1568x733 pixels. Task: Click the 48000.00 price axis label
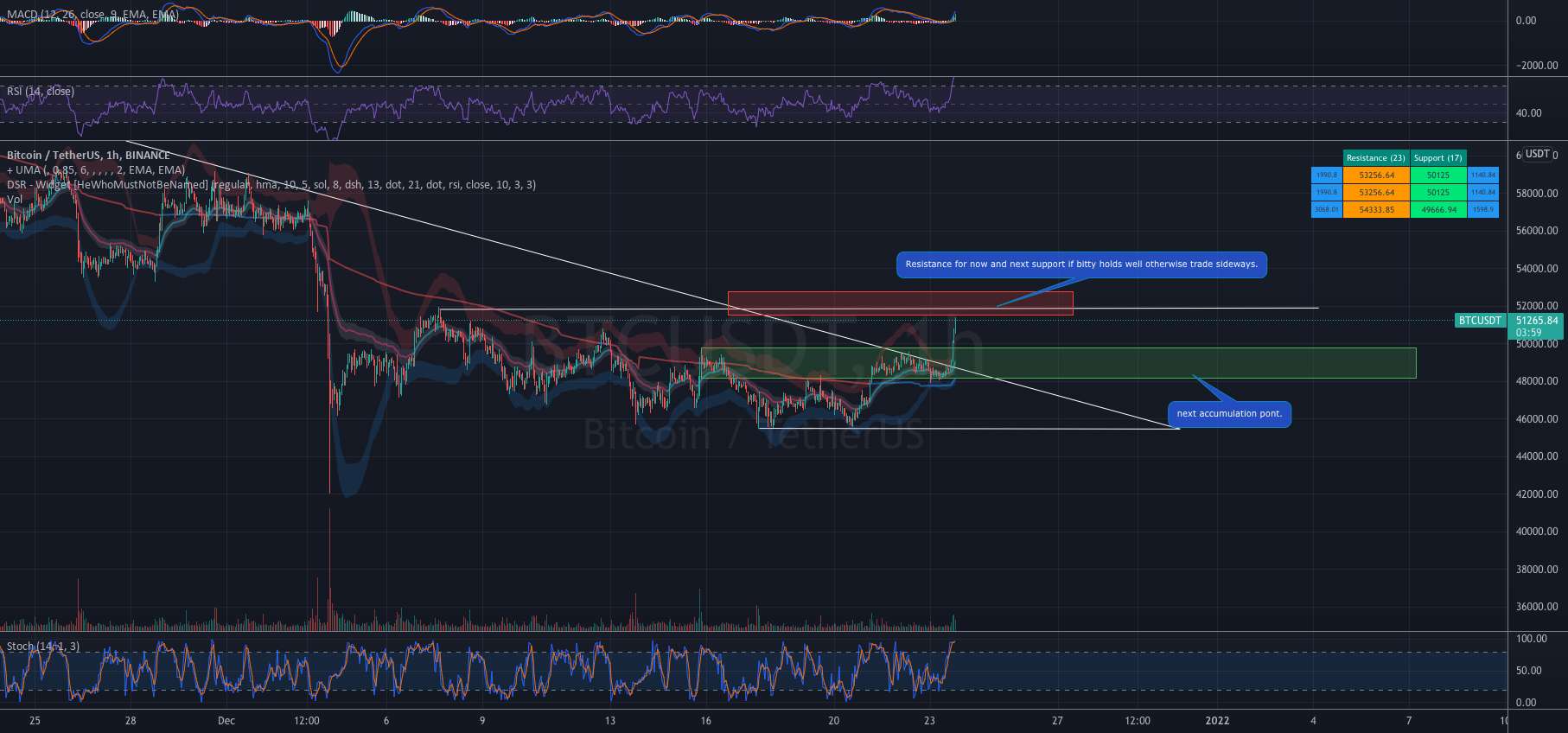pyautogui.click(x=1537, y=381)
